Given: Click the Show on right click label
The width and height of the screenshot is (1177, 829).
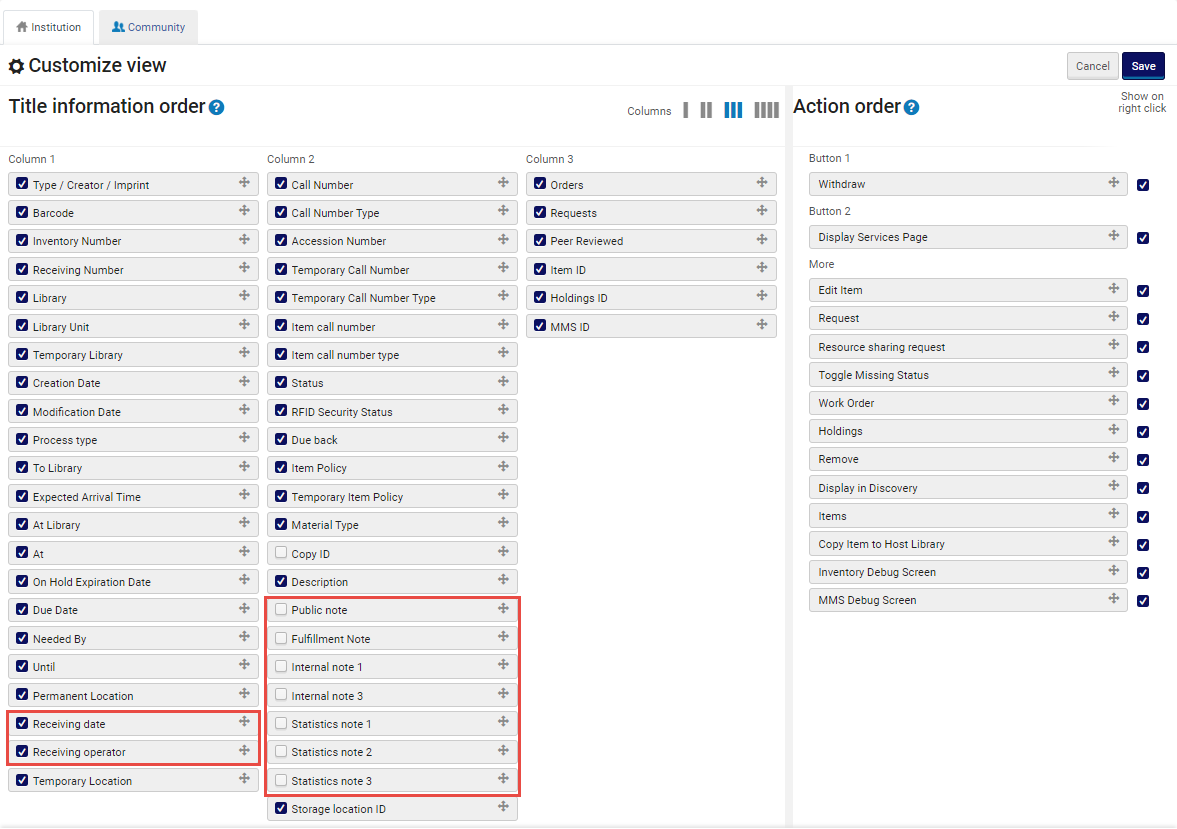Looking at the screenshot, I should (x=1142, y=102).
